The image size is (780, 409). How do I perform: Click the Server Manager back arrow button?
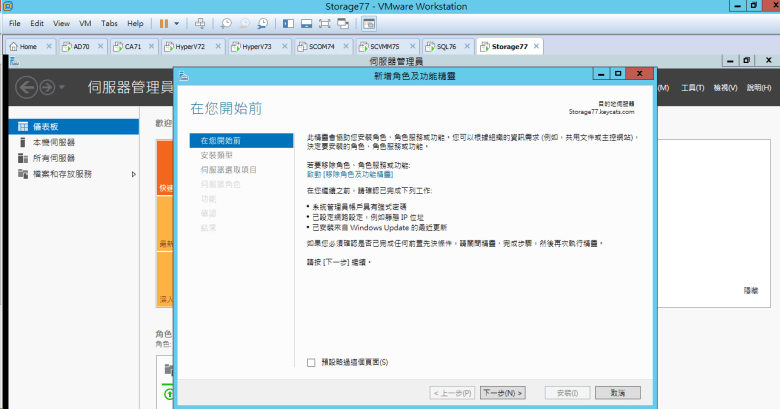[x=27, y=87]
